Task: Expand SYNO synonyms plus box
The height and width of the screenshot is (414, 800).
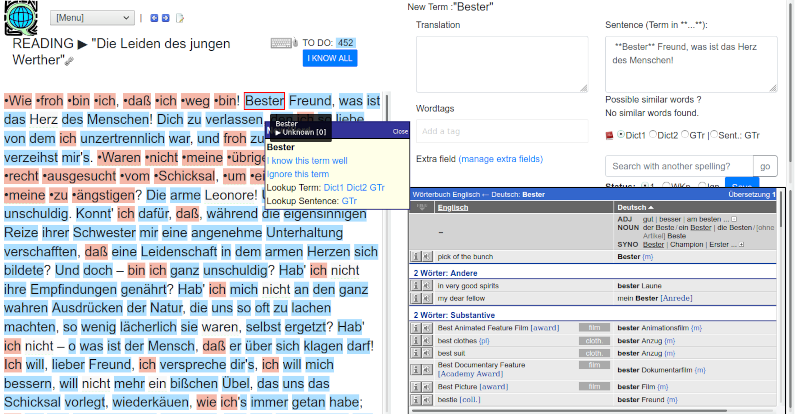Action: [x=741, y=245]
